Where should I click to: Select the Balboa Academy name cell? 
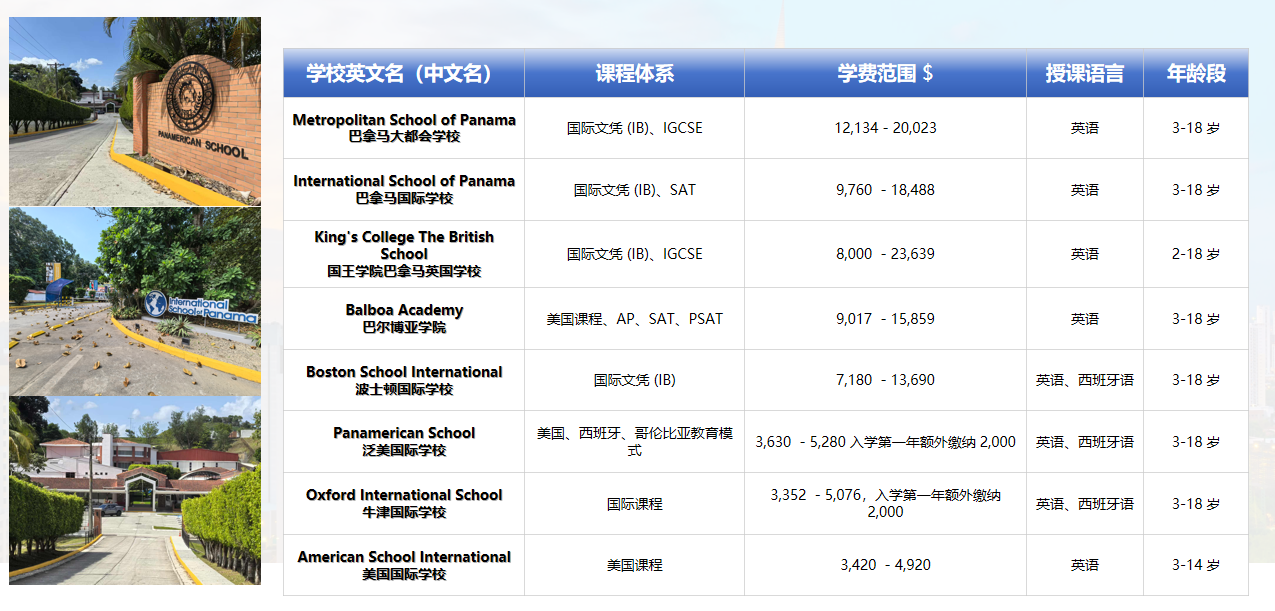tap(404, 319)
